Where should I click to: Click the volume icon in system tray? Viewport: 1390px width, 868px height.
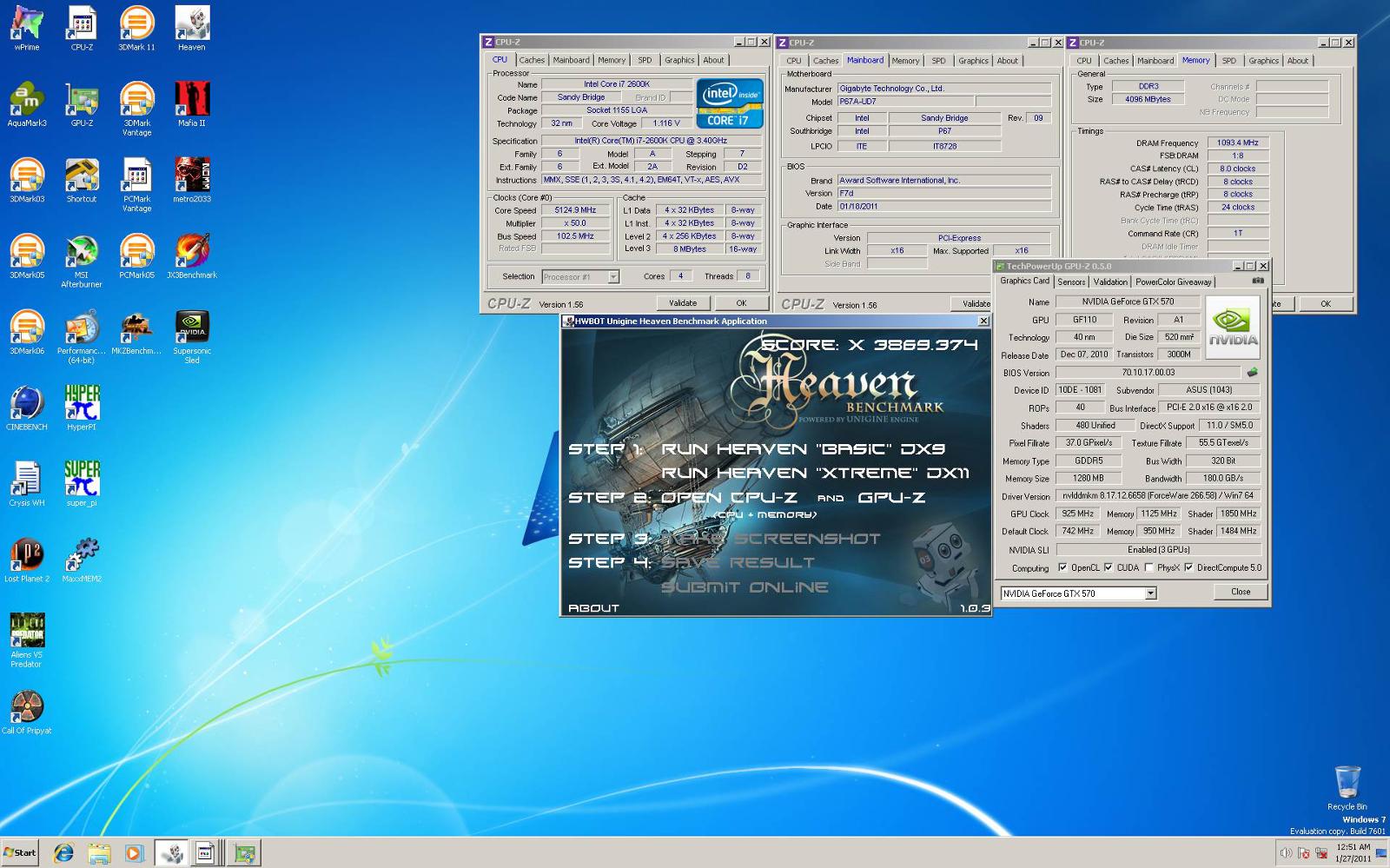pos(1285,853)
